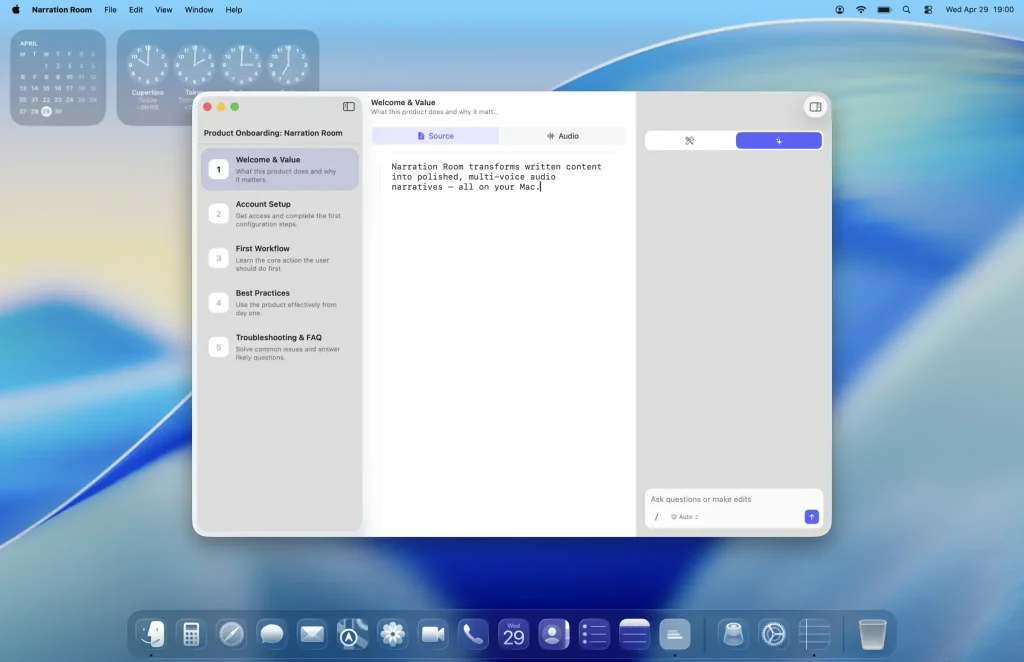
Task: Open the View menu
Action: 163,10
